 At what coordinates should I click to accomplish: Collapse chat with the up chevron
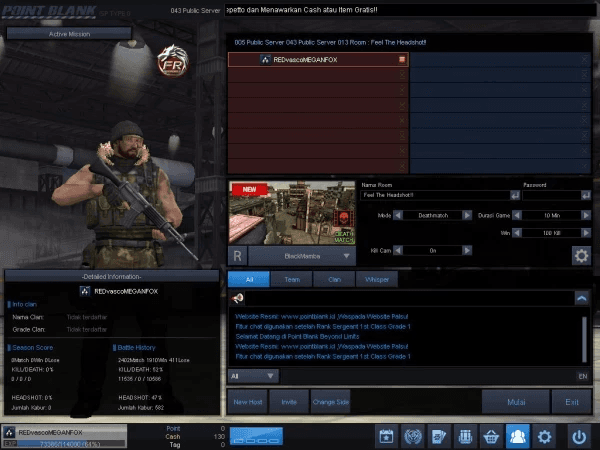(582, 298)
